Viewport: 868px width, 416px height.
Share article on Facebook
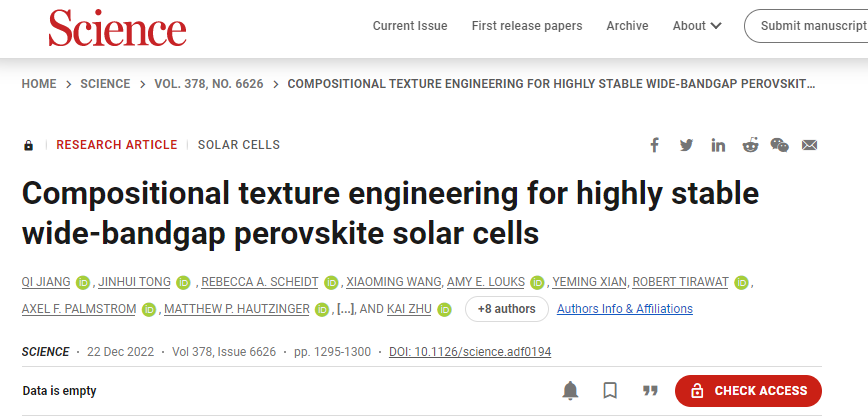654,145
